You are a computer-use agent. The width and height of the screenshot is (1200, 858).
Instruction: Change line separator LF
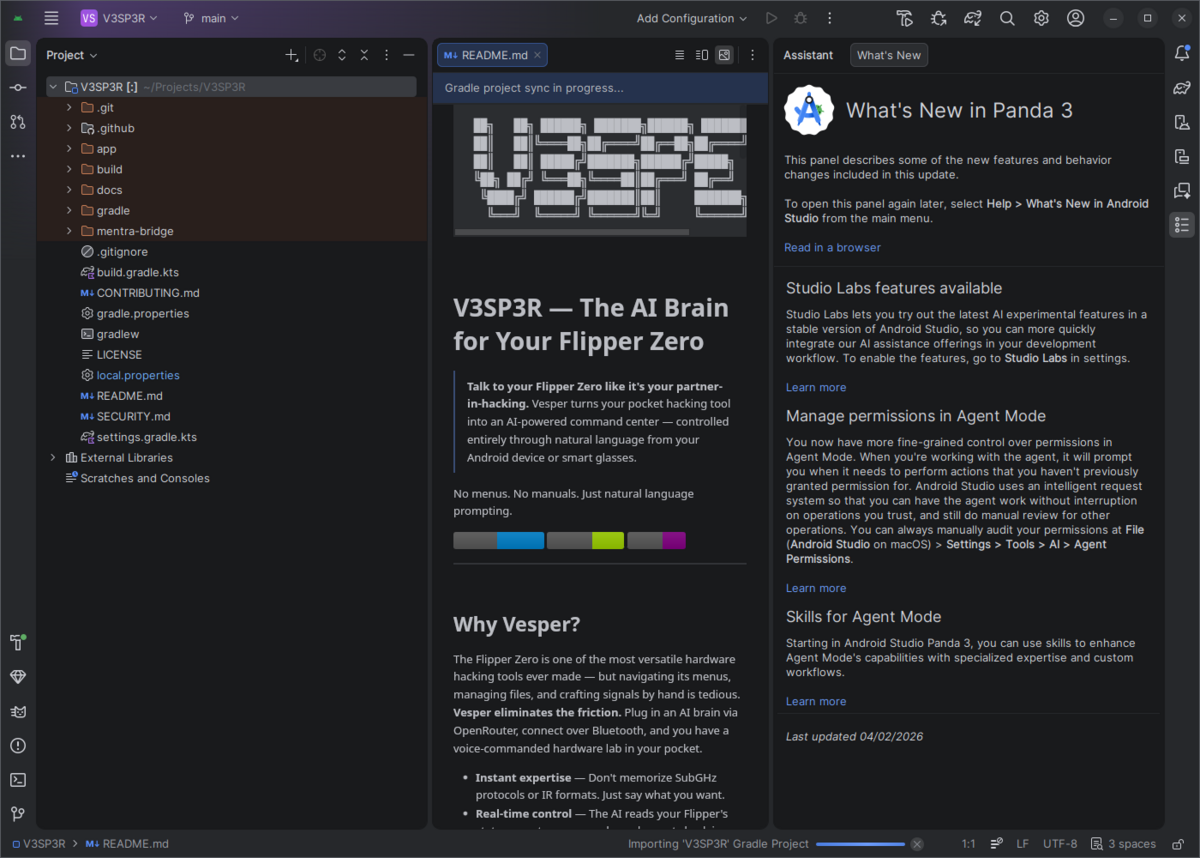pyautogui.click(x=1022, y=844)
